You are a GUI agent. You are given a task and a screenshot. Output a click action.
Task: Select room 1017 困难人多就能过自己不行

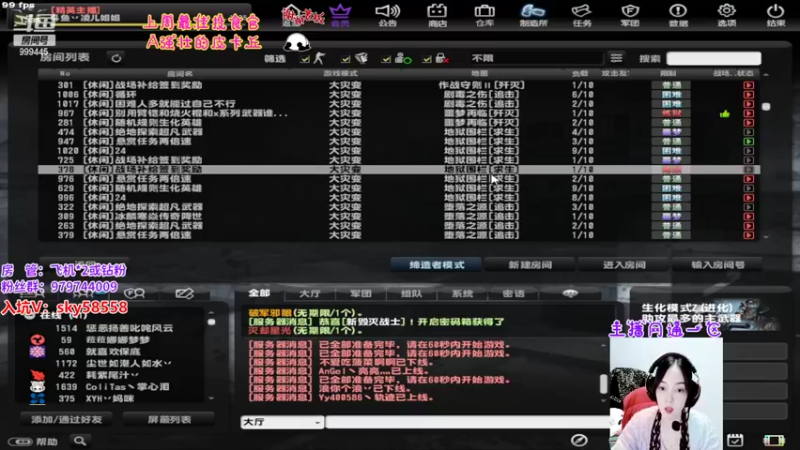click(x=399, y=104)
